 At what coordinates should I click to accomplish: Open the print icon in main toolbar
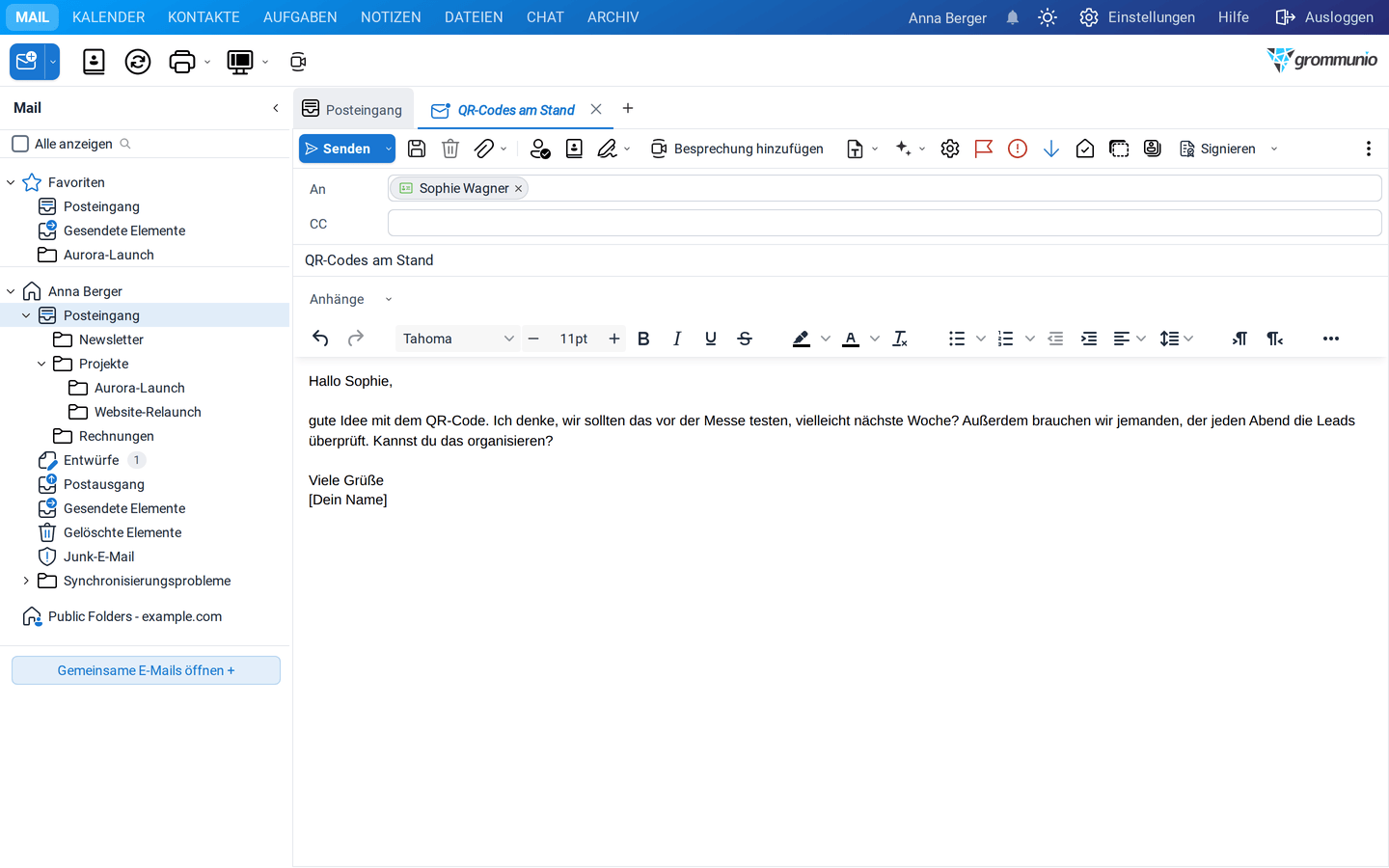182,62
